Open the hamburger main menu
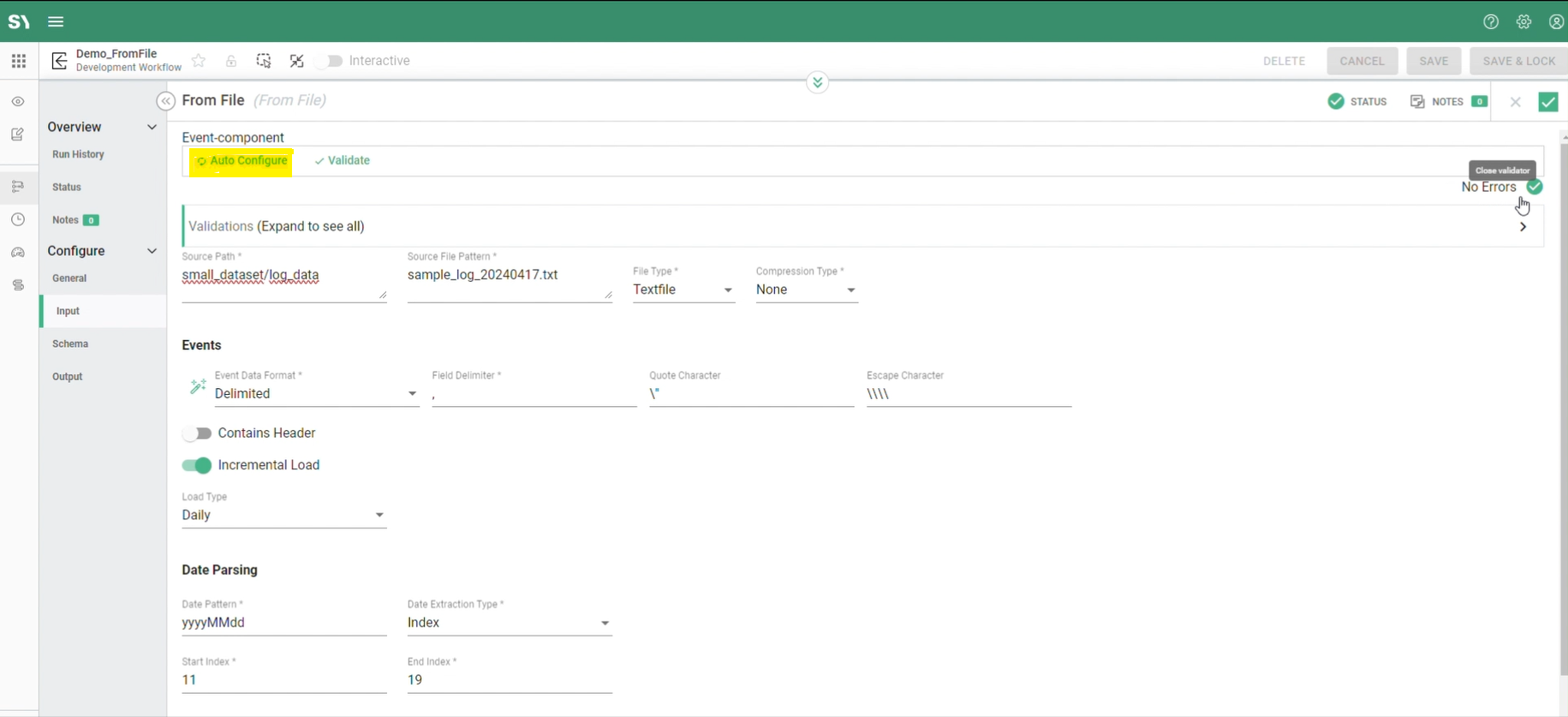 tap(56, 21)
